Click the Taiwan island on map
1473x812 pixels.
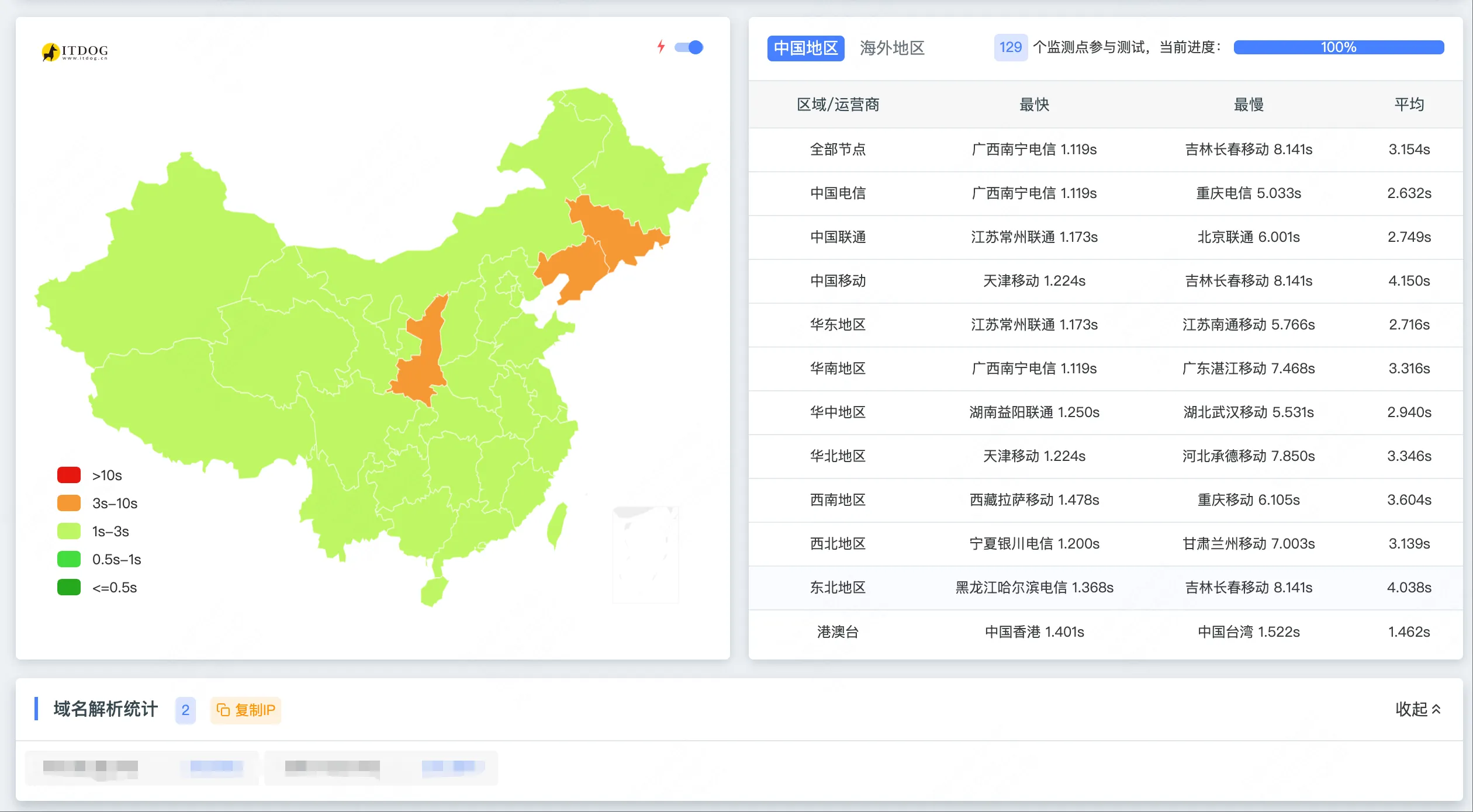coord(556,526)
